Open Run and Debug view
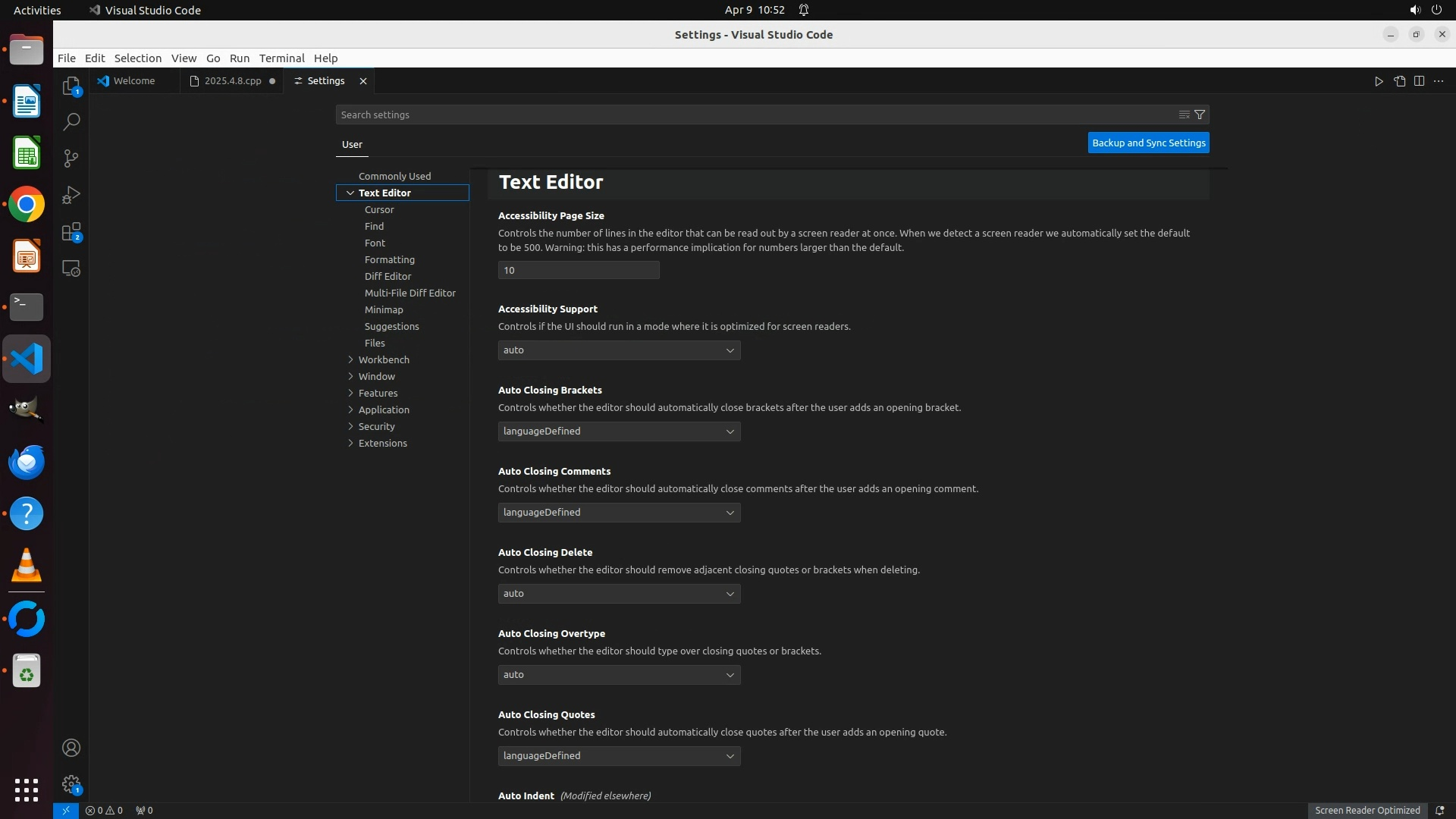The height and width of the screenshot is (819, 1456). pos(71,195)
